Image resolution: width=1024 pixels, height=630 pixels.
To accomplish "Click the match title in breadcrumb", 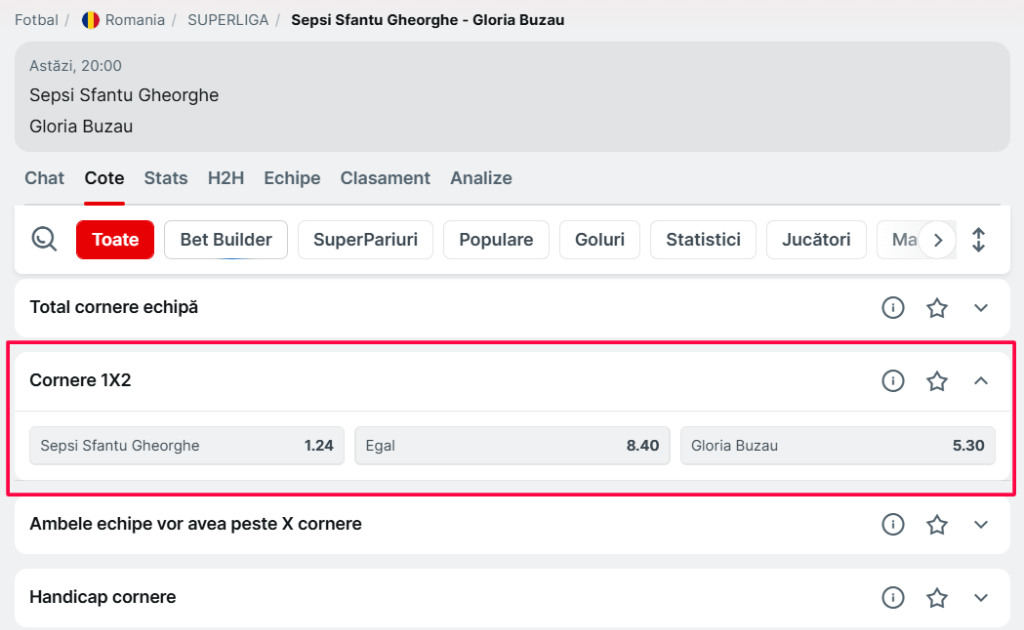I will tap(428, 20).
